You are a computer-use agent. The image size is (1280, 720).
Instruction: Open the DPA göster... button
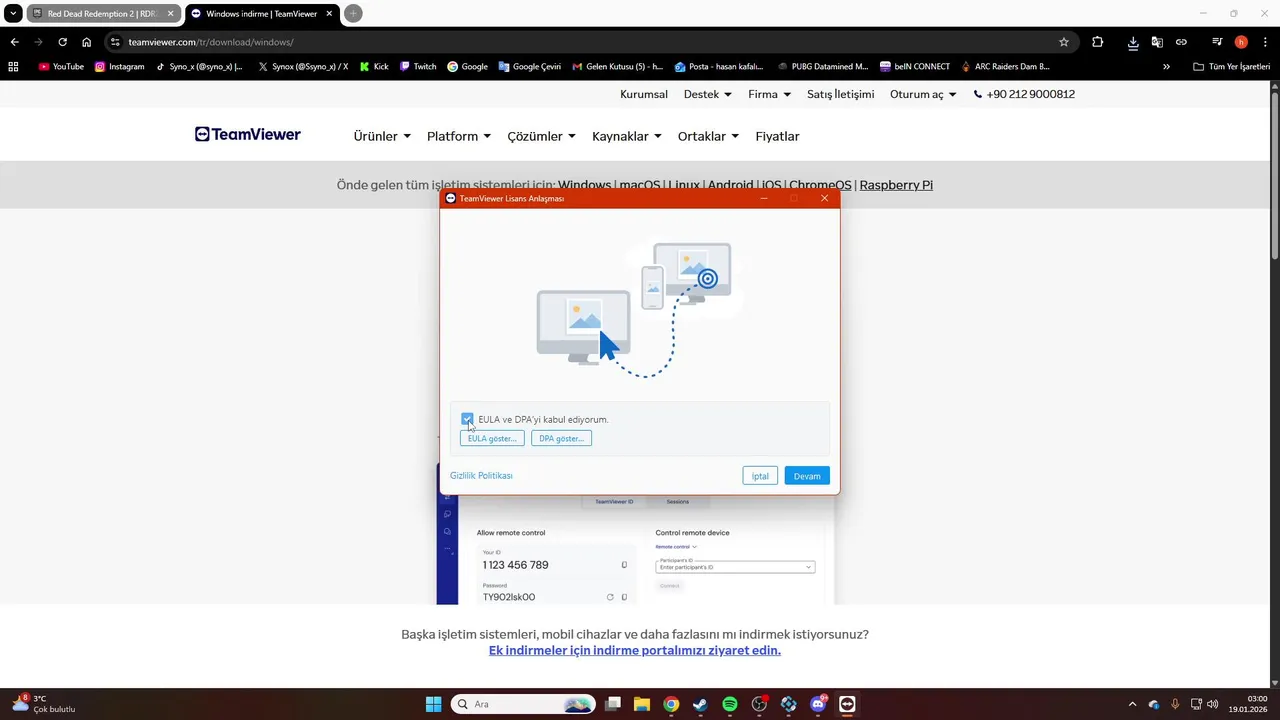[561, 438]
